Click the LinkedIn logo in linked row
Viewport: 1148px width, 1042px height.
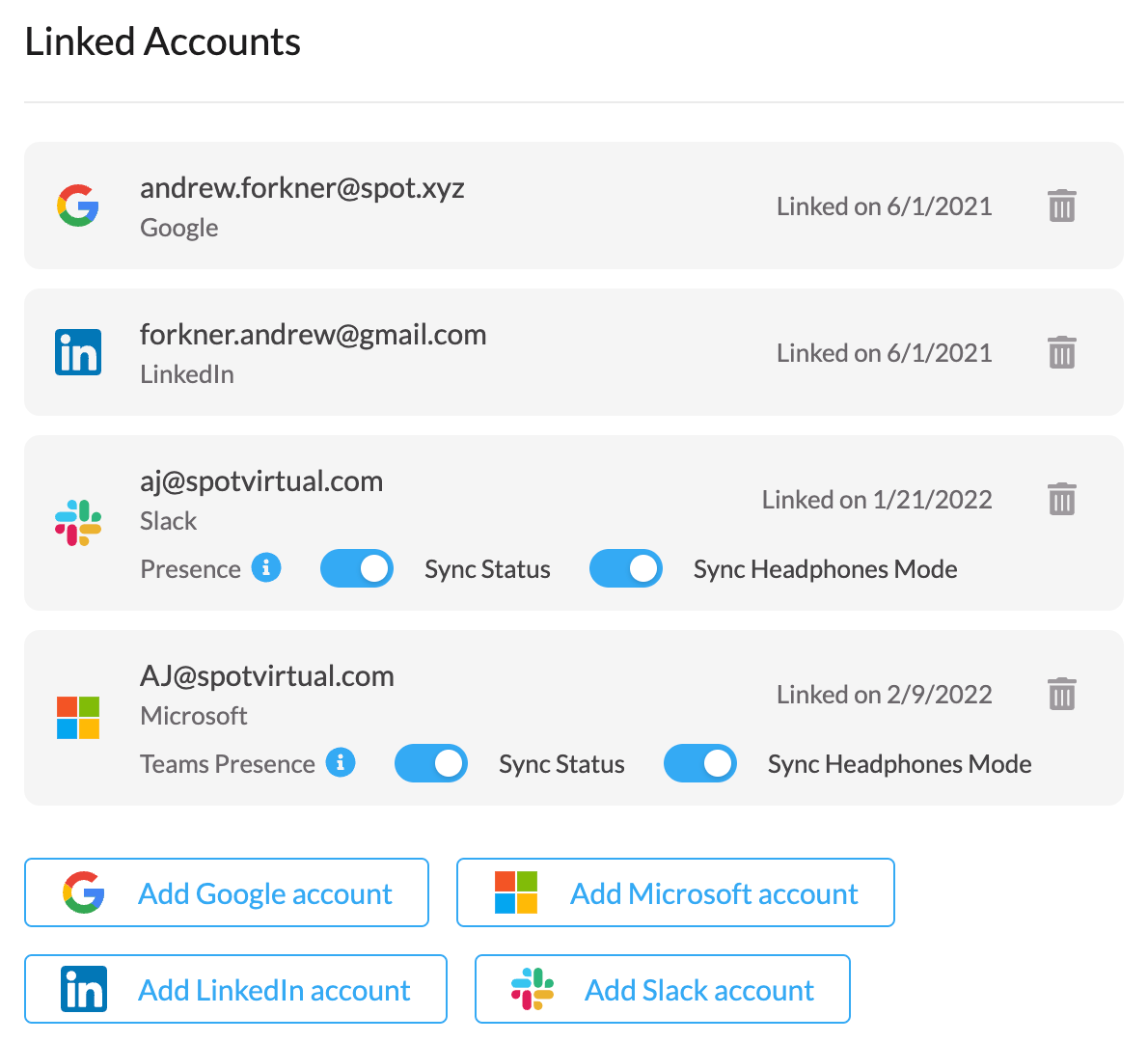(77, 352)
